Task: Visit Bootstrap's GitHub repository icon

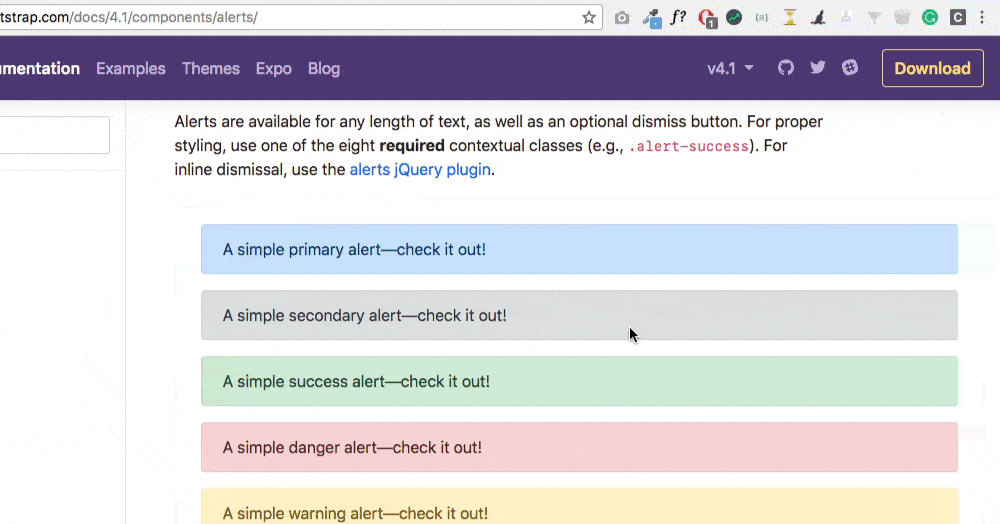Action: click(786, 68)
